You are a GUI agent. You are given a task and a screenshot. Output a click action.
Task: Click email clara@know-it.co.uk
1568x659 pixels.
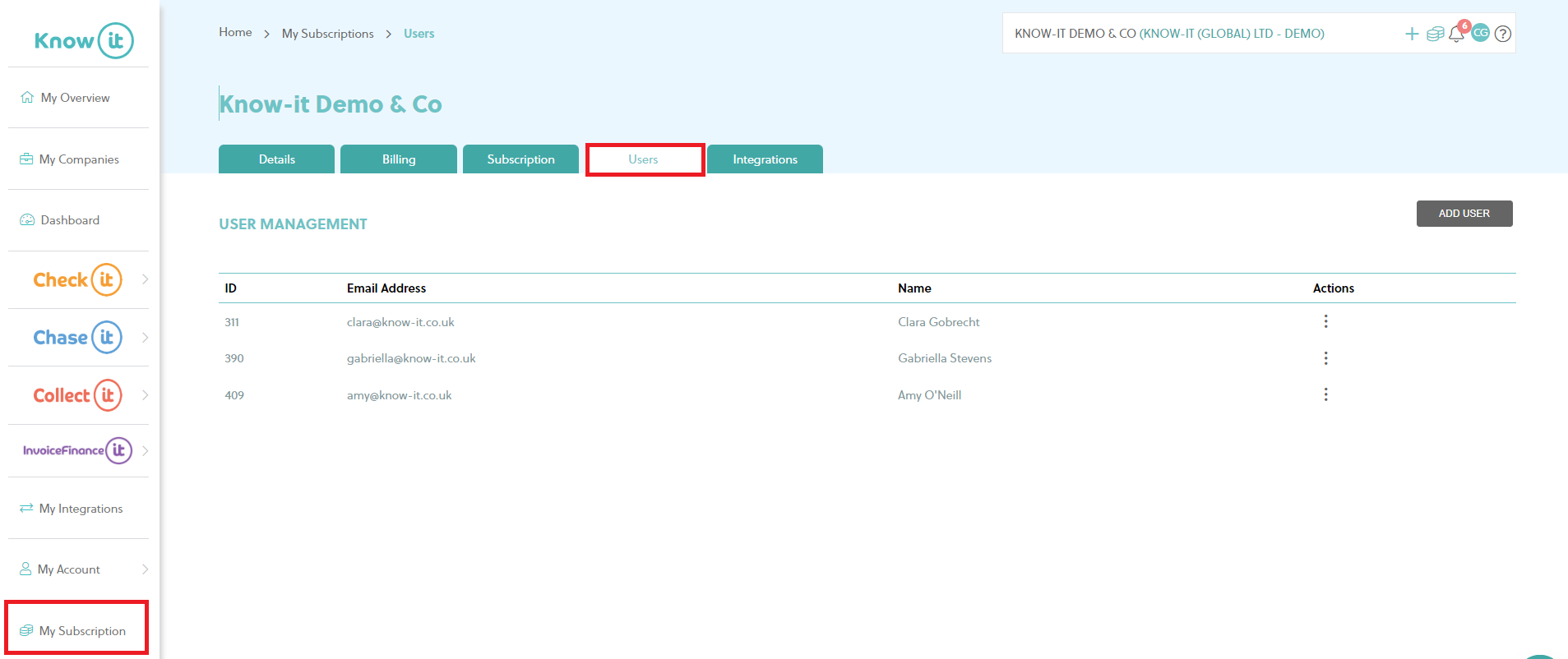(x=400, y=322)
